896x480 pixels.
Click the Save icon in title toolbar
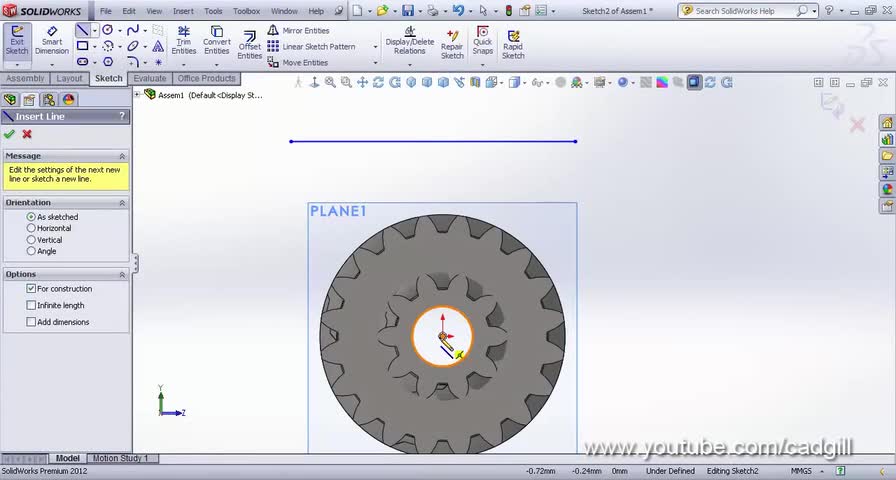click(407, 10)
